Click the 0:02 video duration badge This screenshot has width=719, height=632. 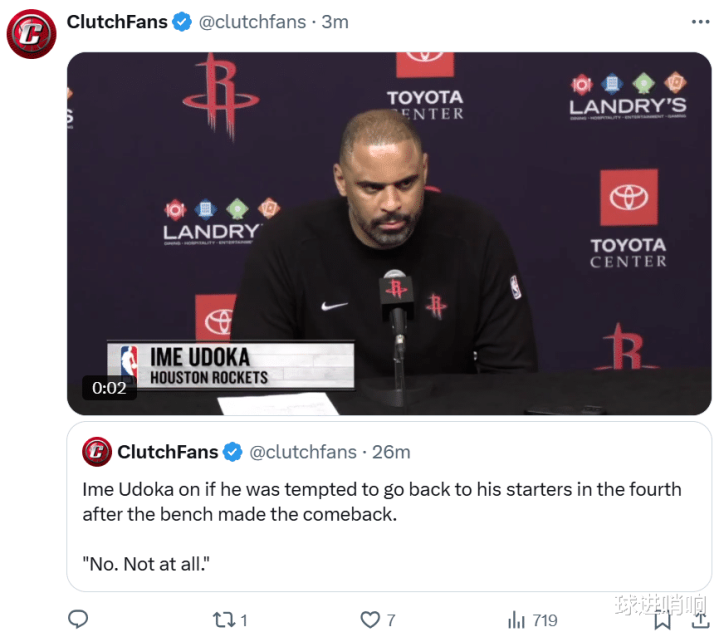click(109, 388)
